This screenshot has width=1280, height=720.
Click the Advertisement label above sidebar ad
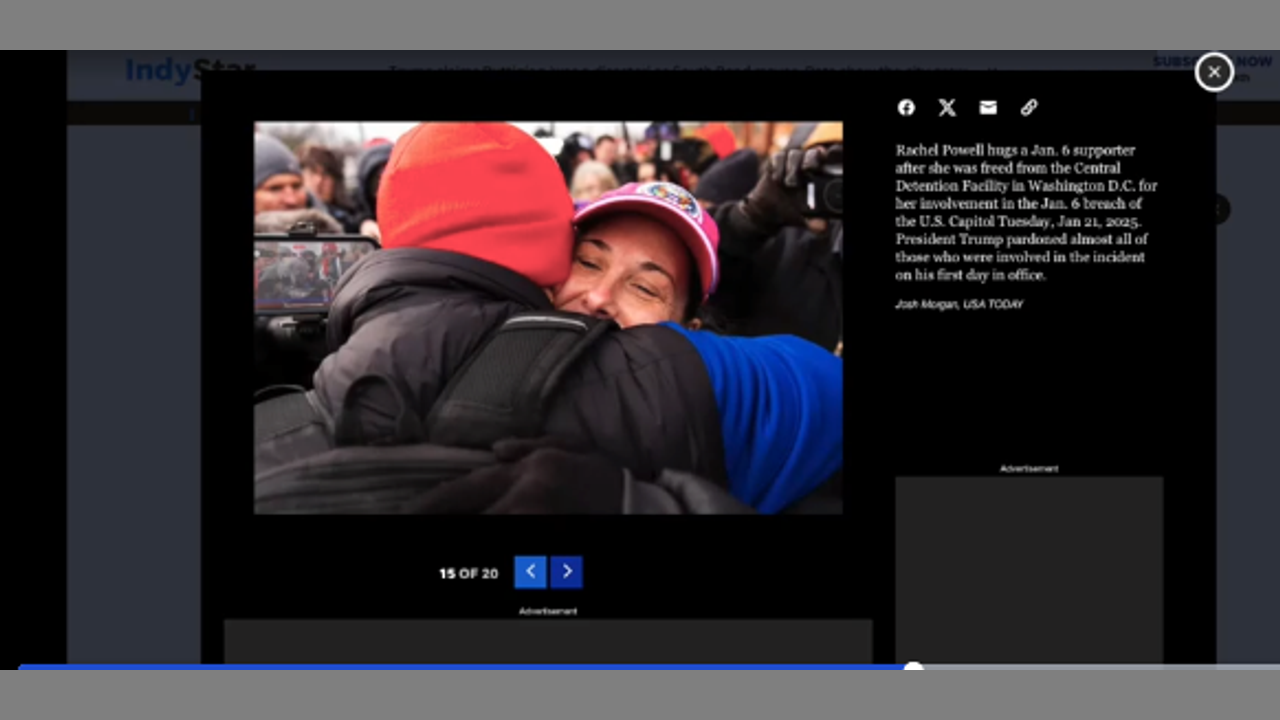(1028, 468)
